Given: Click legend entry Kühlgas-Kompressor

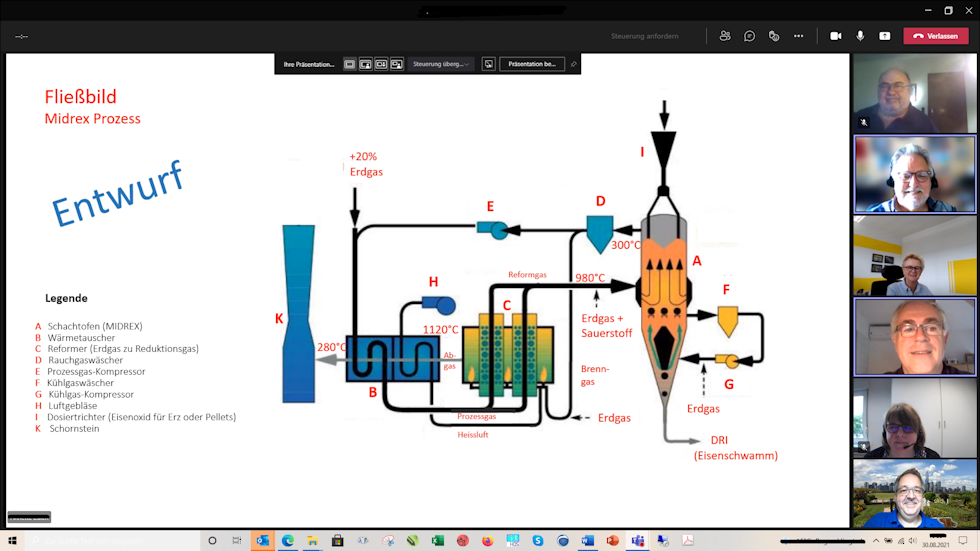Looking at the screenshot, I should coord(91,394).
